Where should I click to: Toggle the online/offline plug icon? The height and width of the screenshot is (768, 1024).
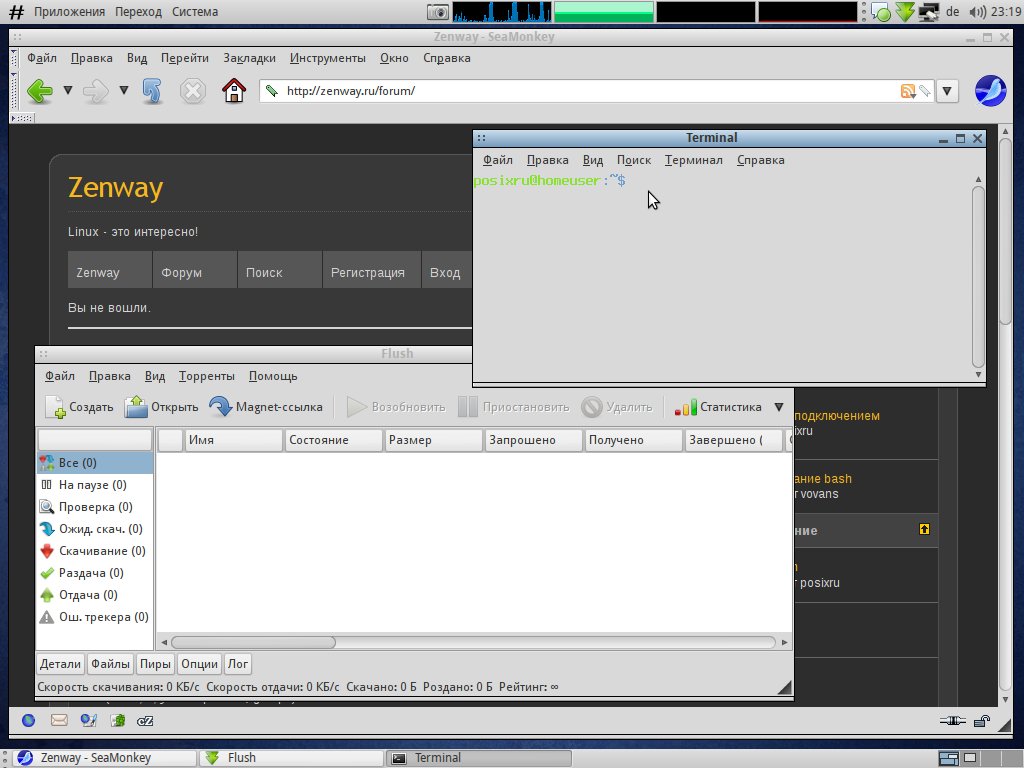tap(952, 721)
